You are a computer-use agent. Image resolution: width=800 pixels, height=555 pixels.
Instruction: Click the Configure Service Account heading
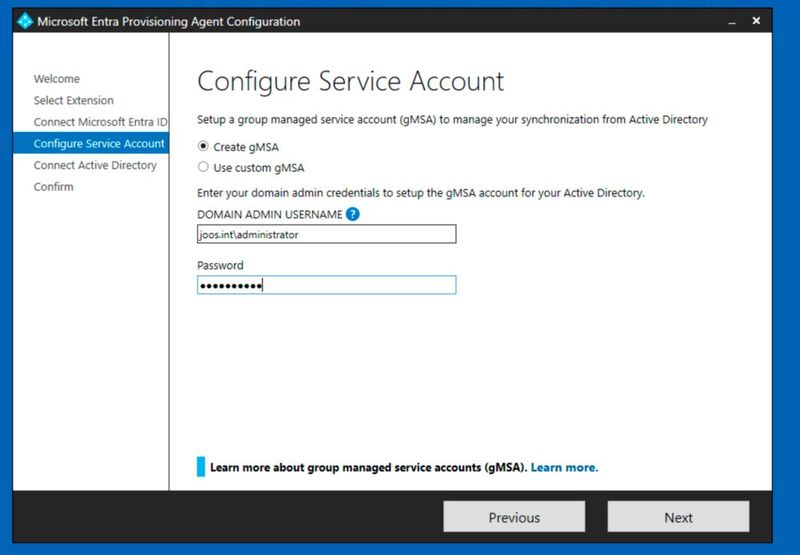click(x=351, y=82)
